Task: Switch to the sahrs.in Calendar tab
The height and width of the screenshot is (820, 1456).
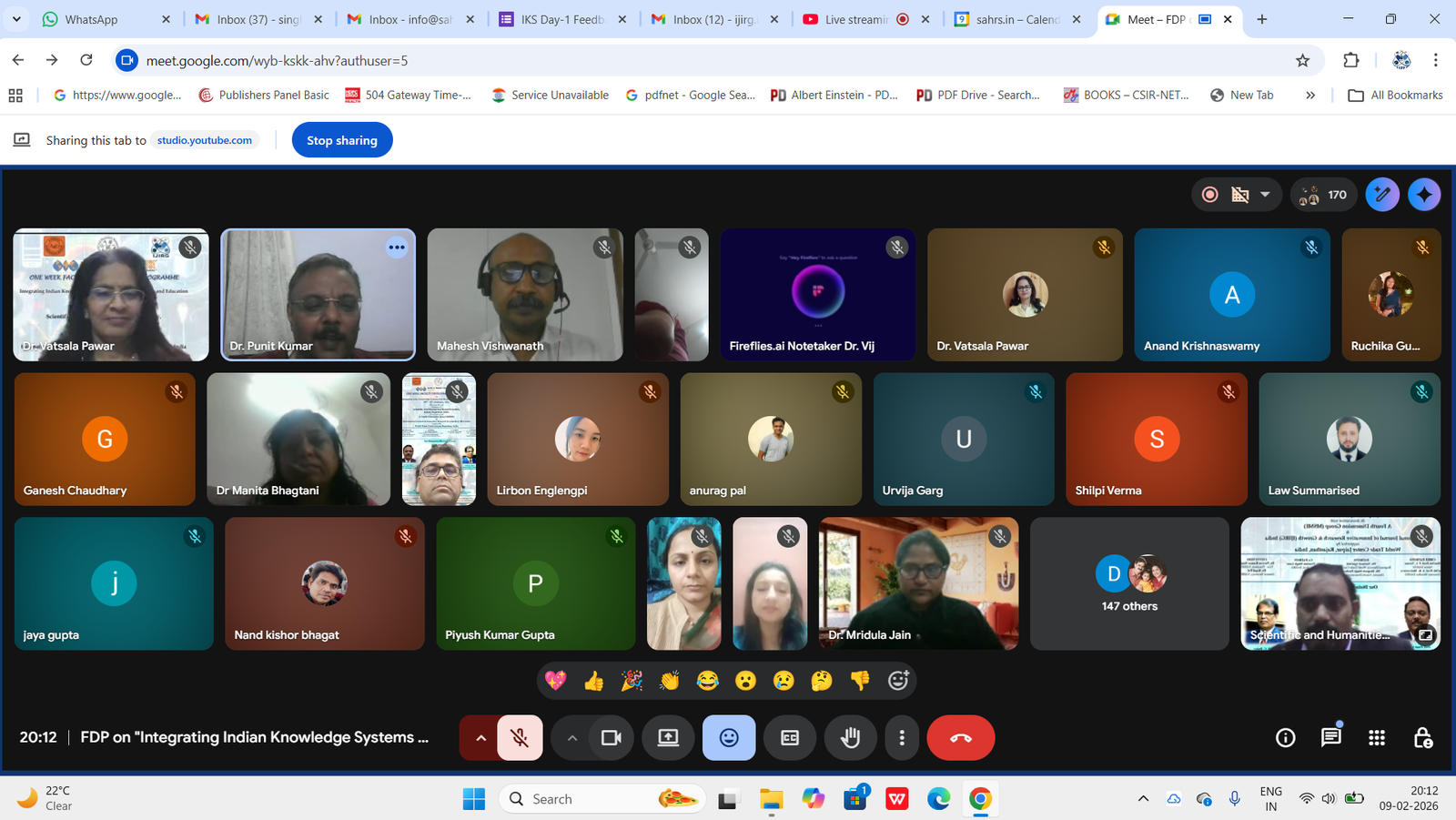Action: pos(1016,19)
